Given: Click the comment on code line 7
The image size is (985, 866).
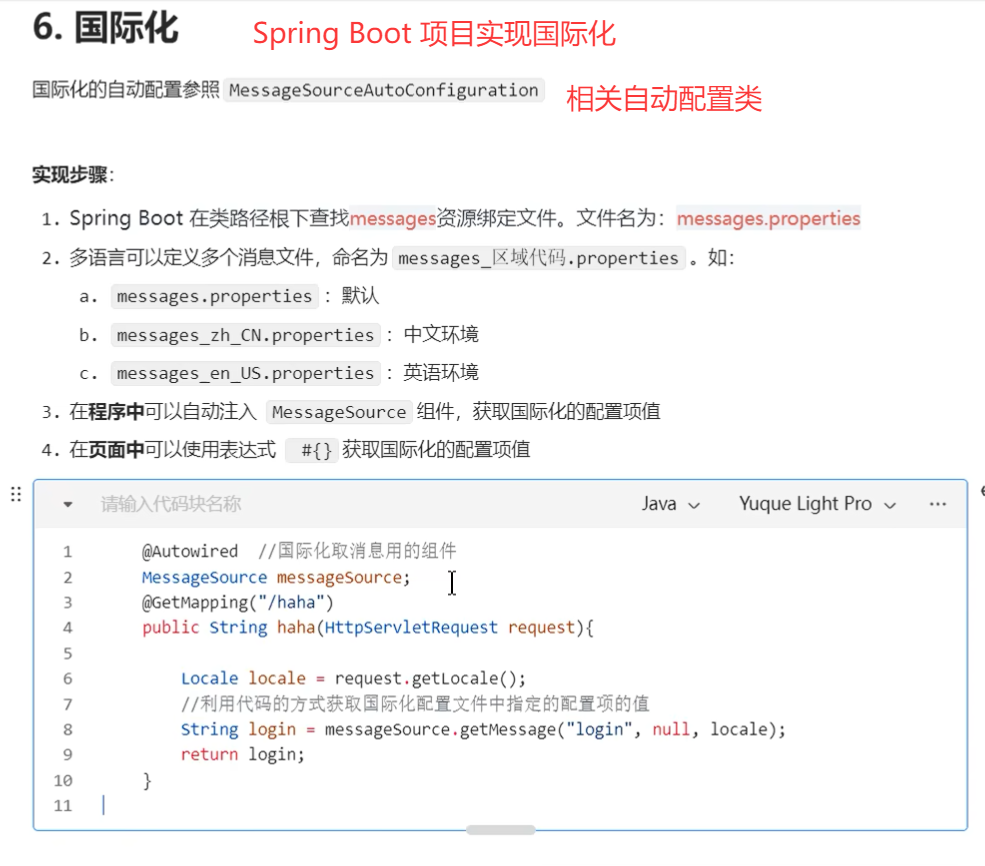Looking at the screenshot, I should (415, 704).
